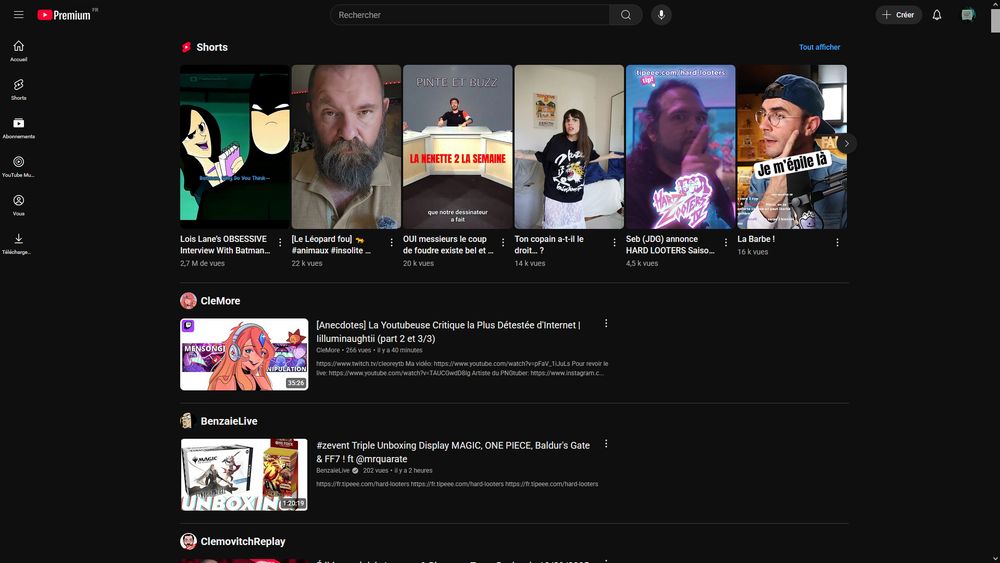
Task: Open options for Seb (JDG) short
Action: pos(726,242)
